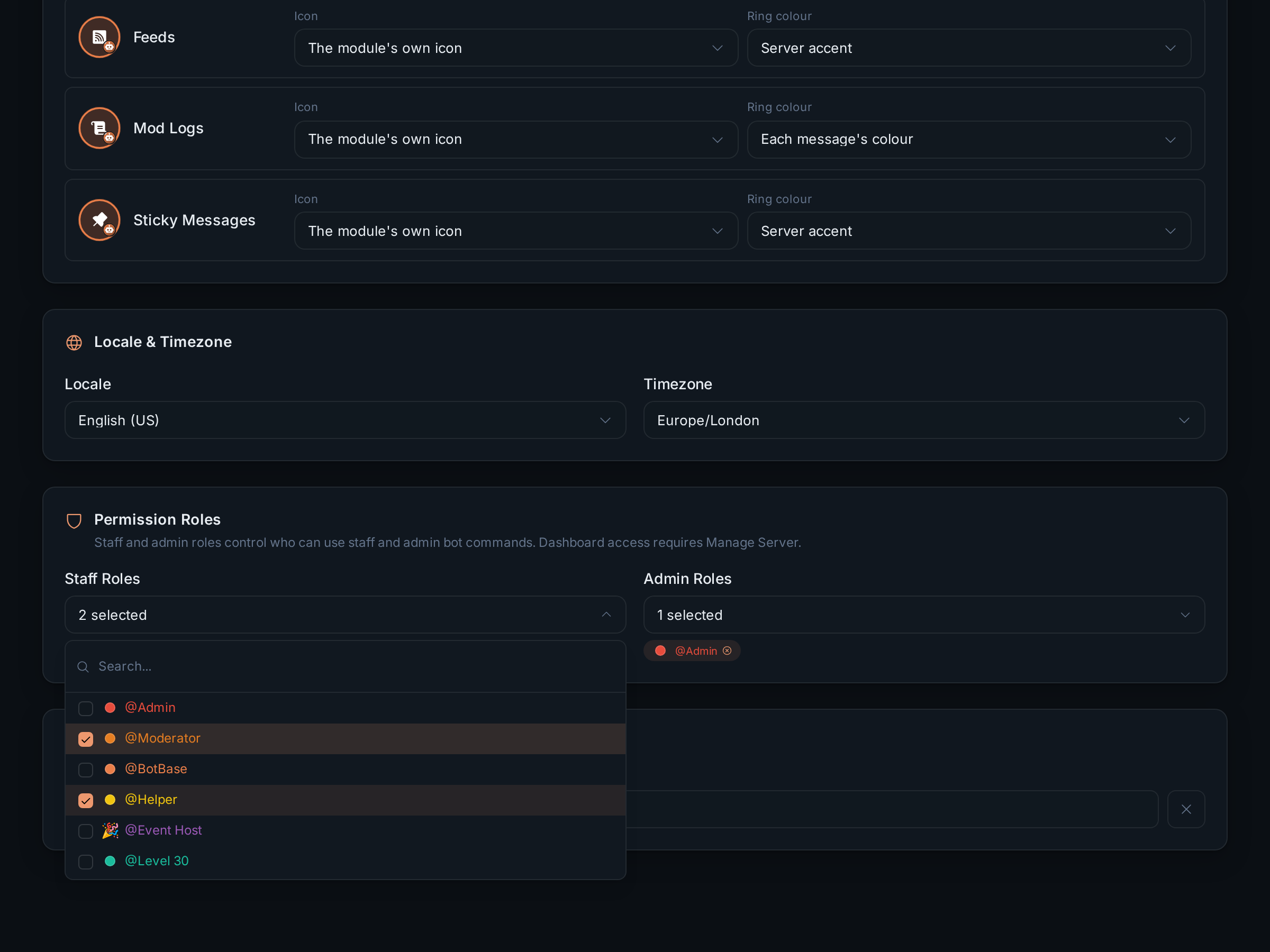This screenshot has height=952, width=1270.
Task: Click the Mod Logs module avatar icon
Action: click(99, 128)
